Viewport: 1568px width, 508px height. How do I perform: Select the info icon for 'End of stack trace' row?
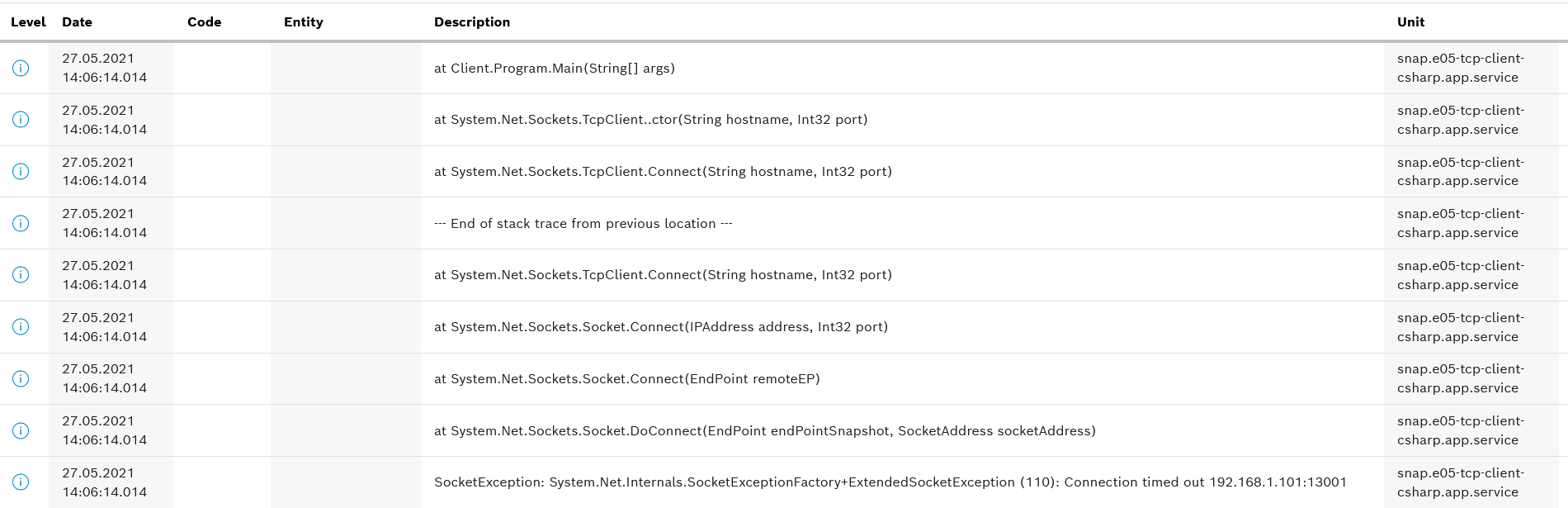21,223
